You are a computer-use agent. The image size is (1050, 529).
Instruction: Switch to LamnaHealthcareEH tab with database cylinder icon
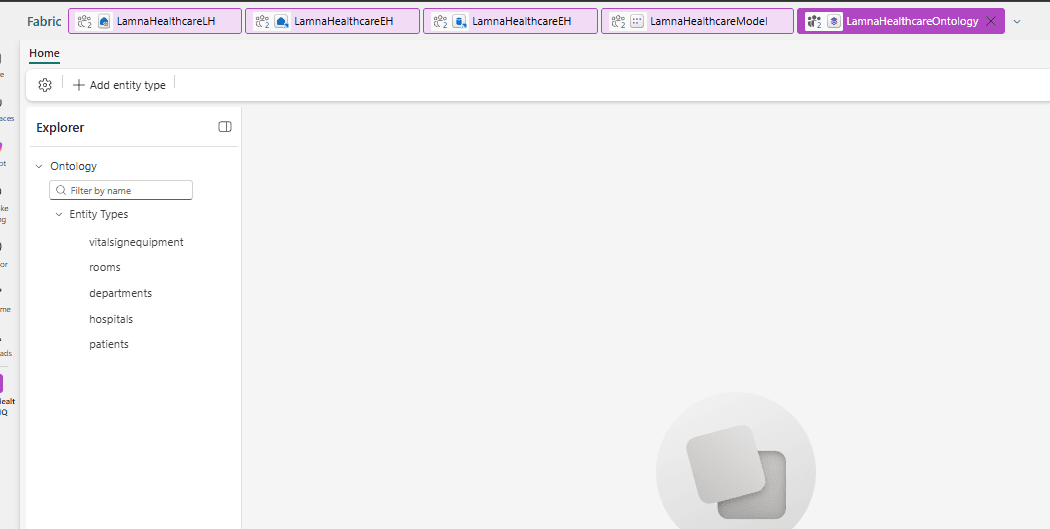tap(510, 21)
